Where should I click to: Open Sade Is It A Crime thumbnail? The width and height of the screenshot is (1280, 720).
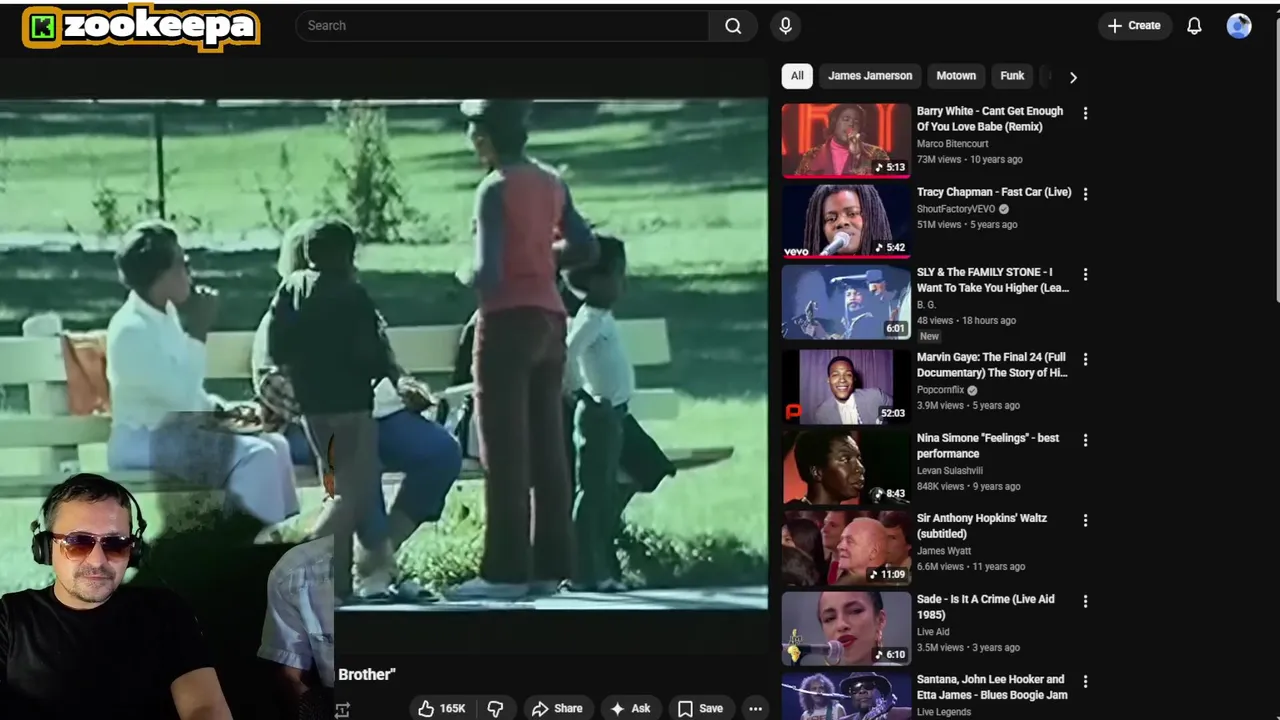tap(846, 628)
